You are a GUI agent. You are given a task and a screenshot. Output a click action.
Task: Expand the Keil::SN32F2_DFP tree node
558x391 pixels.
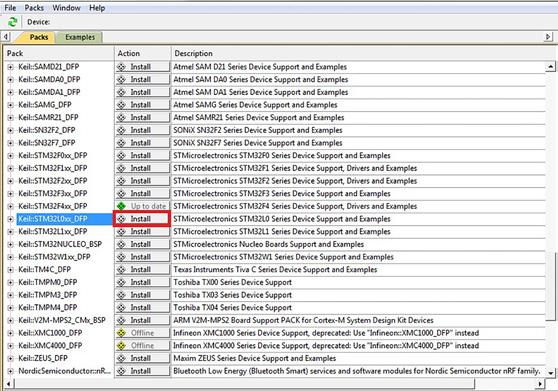pyautogui.click(x=10, y=130)
